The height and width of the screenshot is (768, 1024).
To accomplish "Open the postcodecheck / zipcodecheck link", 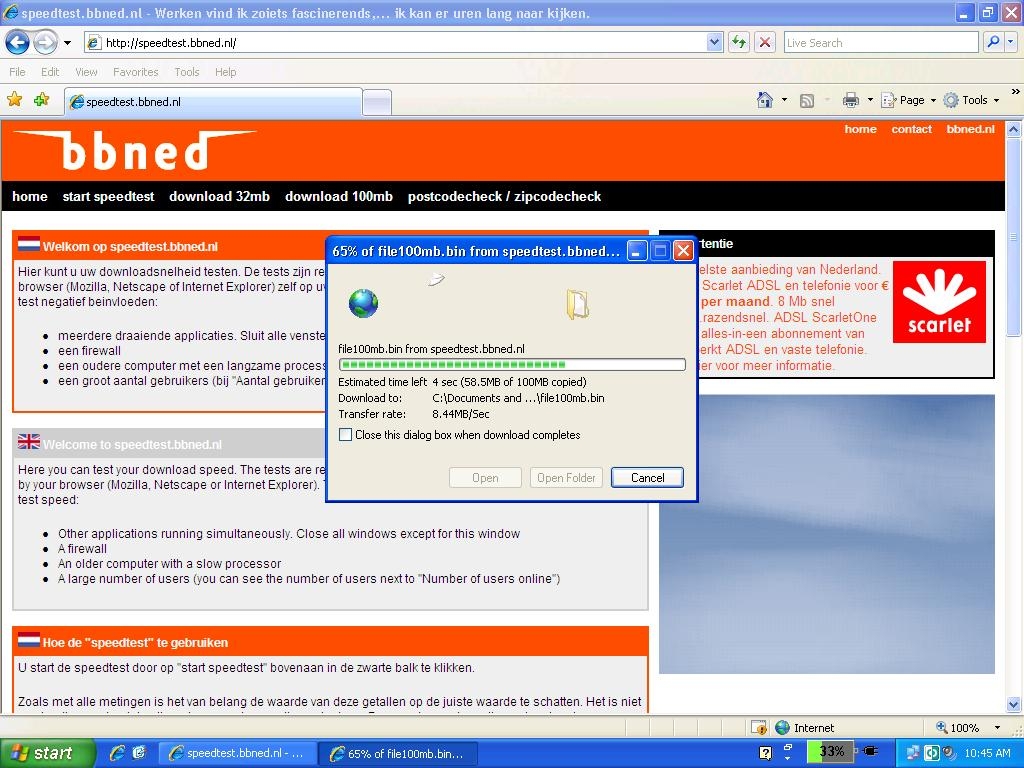I will [x=504, y=197].
